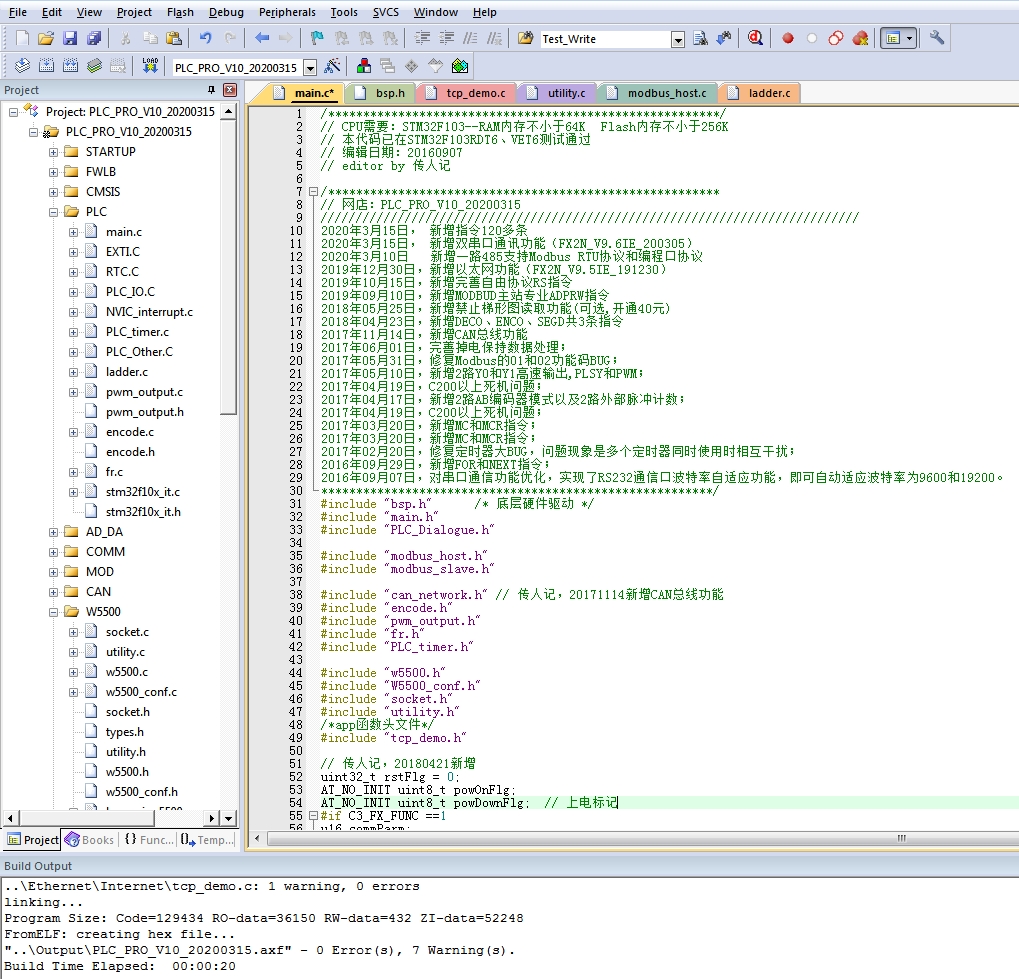Toggle the project window pin icon
1019x979 pixels.
(x=211, y=90)
